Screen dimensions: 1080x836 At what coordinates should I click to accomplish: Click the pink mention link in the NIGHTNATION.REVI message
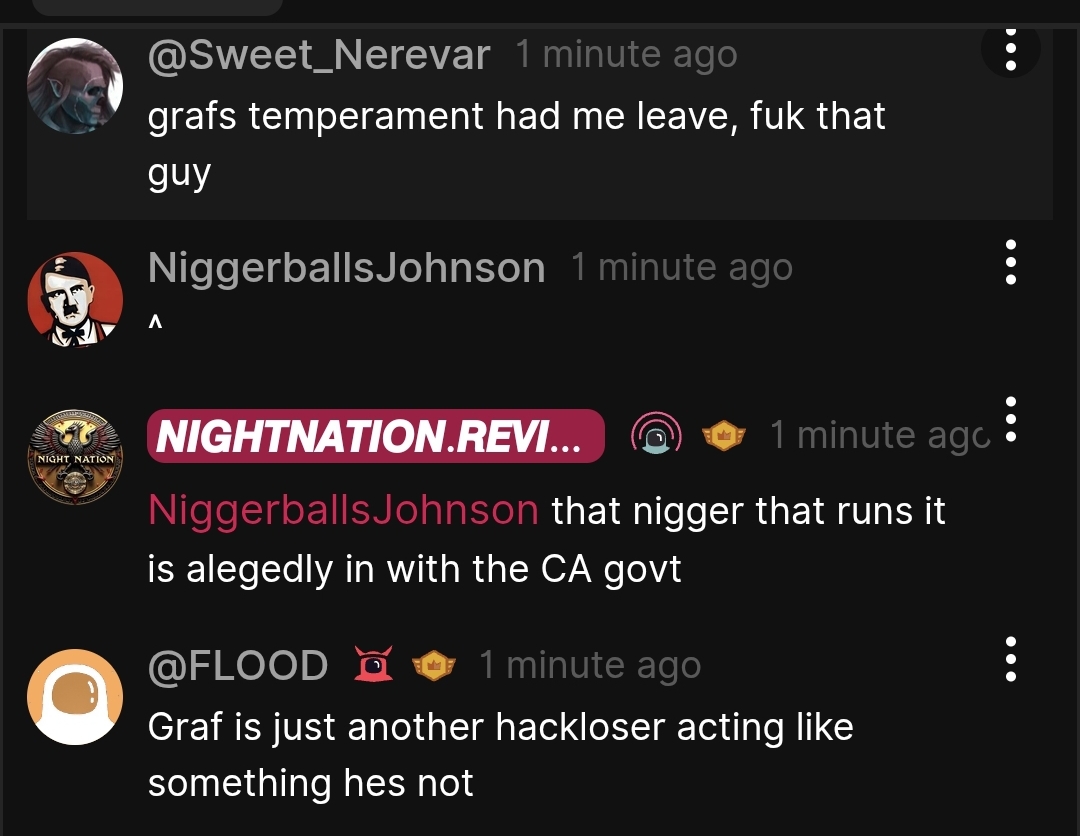coord(343,510)
